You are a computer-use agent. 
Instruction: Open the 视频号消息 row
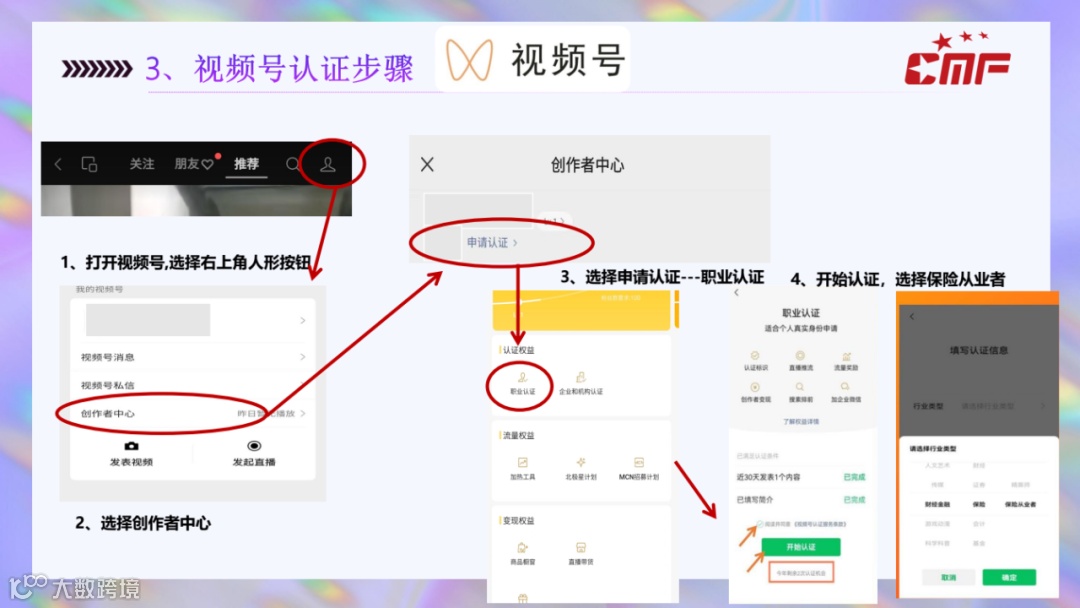(193, 357)
